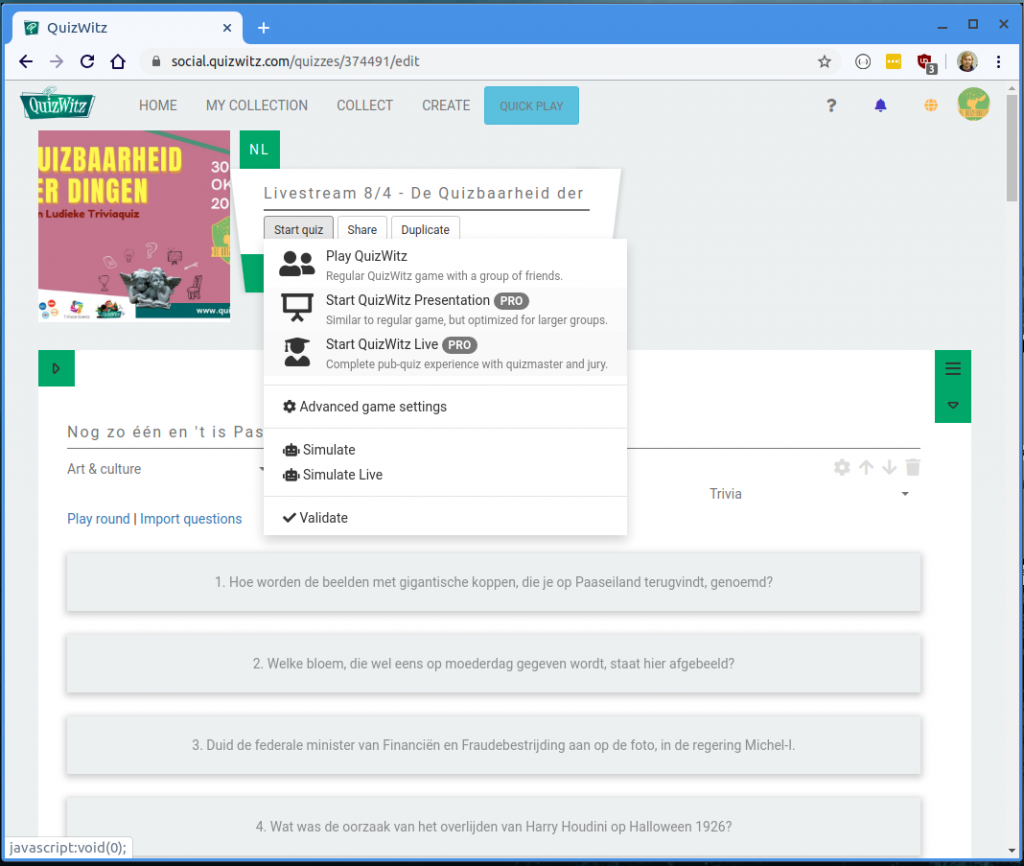Go to HOME in the navigation
Image resolution: width=1024 pixels, height=866 pixels.
[158, 106]
